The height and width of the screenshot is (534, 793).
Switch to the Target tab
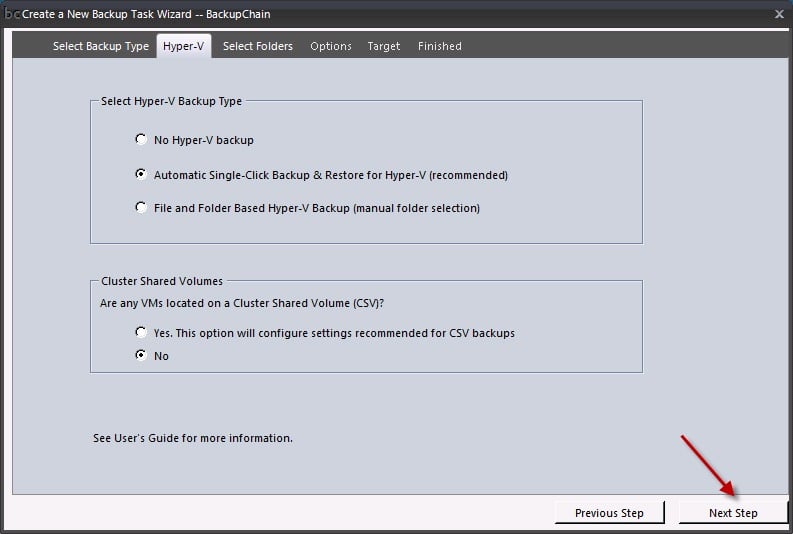(x=384, y=46)
